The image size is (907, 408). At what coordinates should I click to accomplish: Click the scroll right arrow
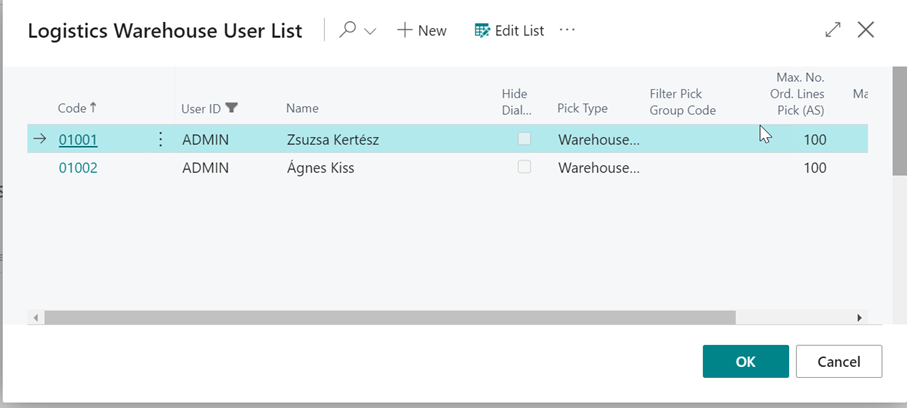click(x=859, y=317)
